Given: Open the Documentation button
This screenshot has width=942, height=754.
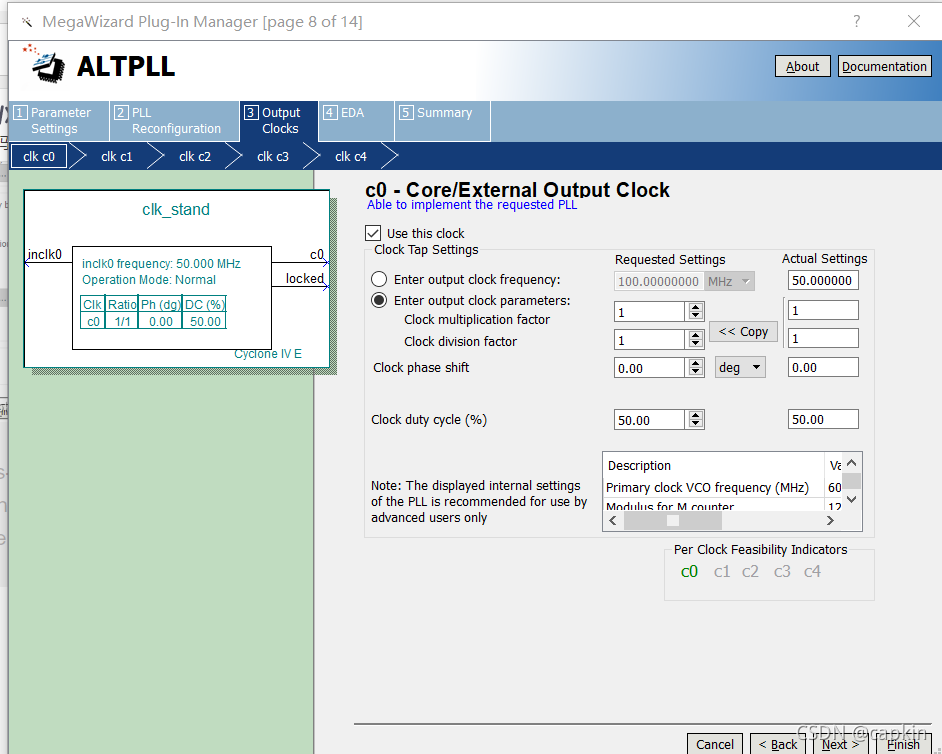Looking at the screenshot, I should pyautogui.click(x=884, y=66).
